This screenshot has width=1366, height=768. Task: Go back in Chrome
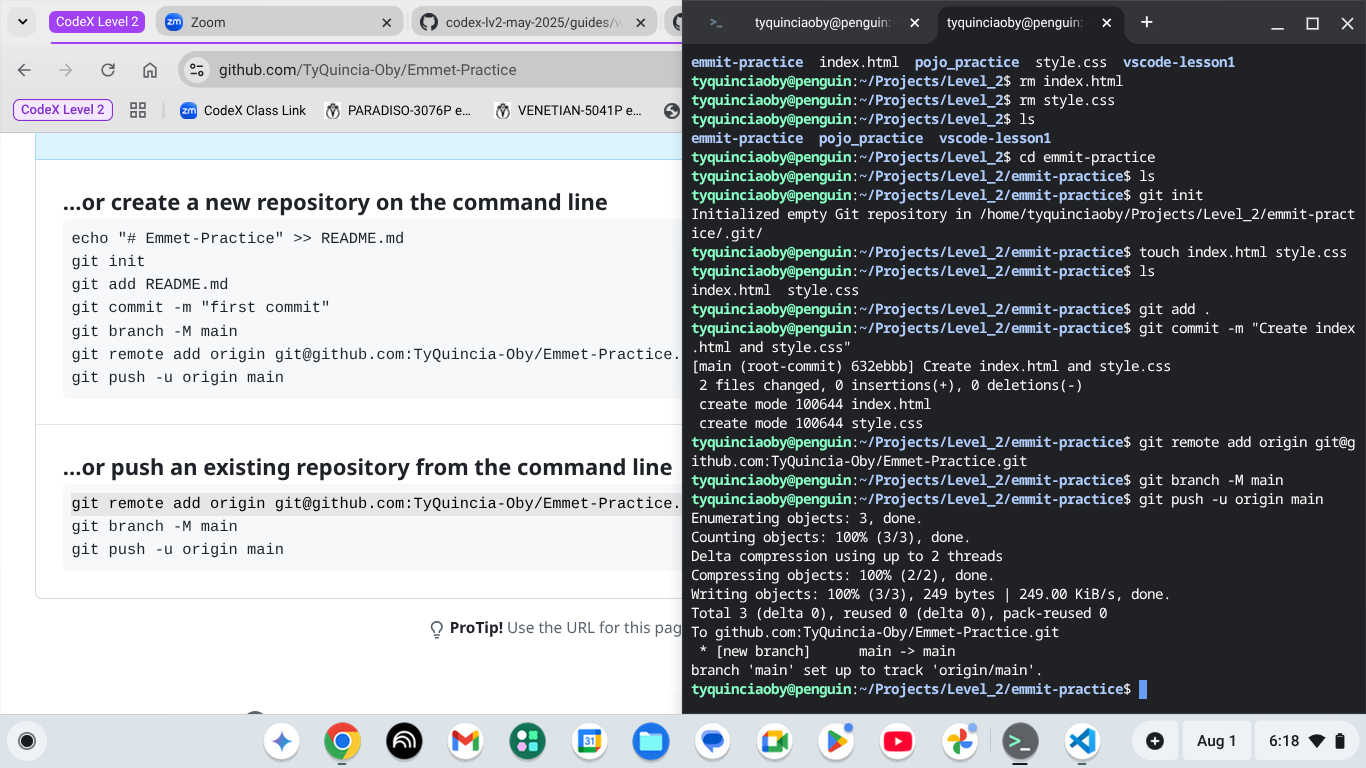[24, 70]
